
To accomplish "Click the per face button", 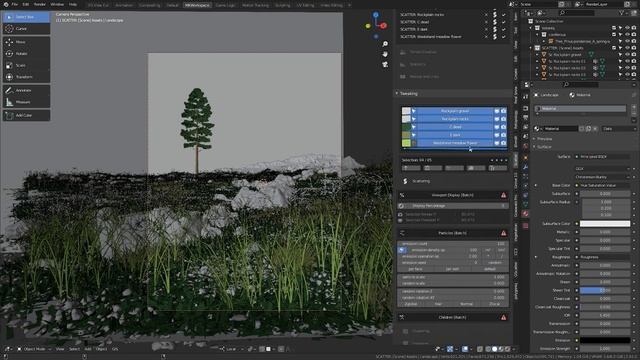I will pos(415,269).
